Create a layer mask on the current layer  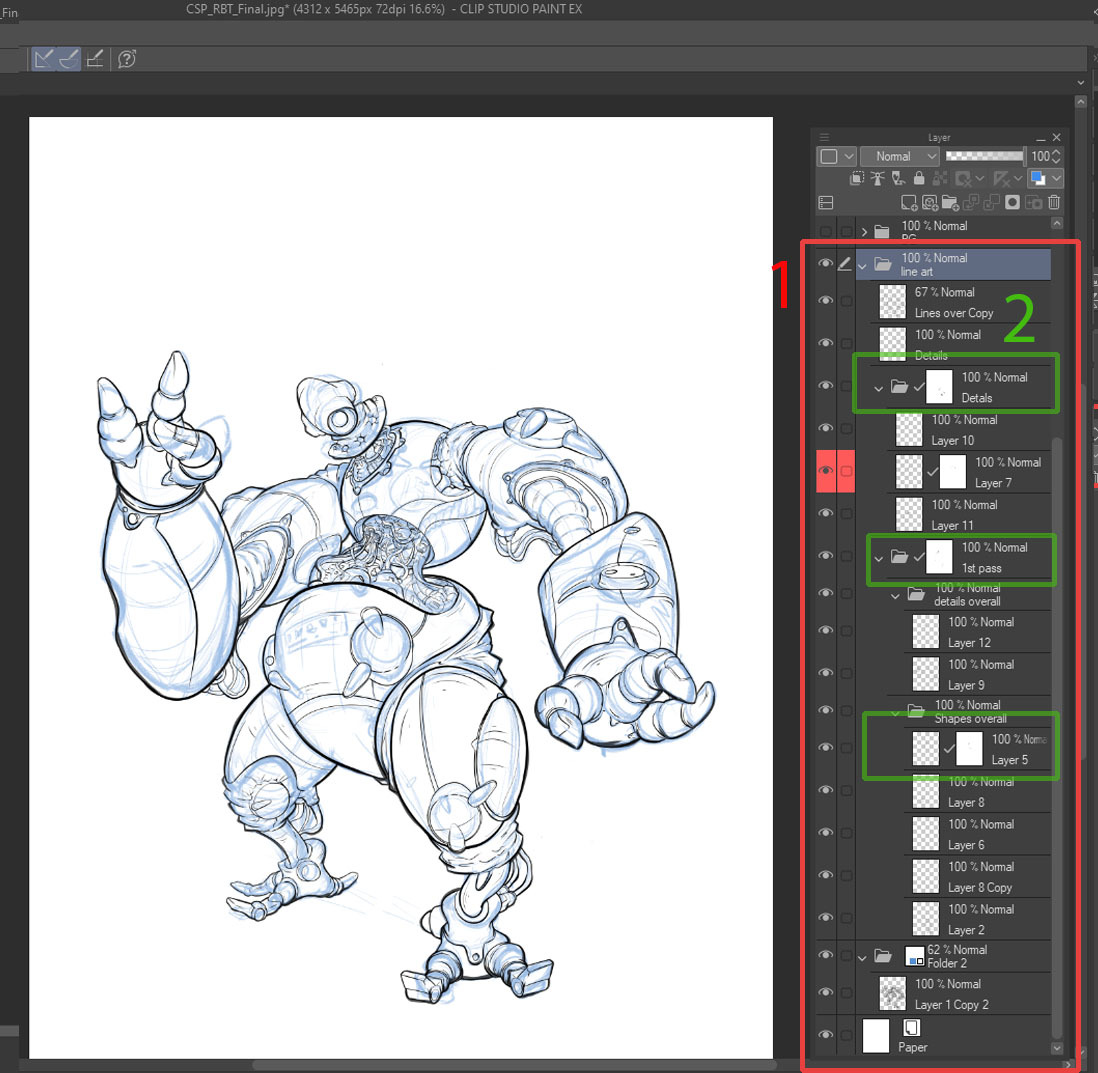tap(1011, 202)
